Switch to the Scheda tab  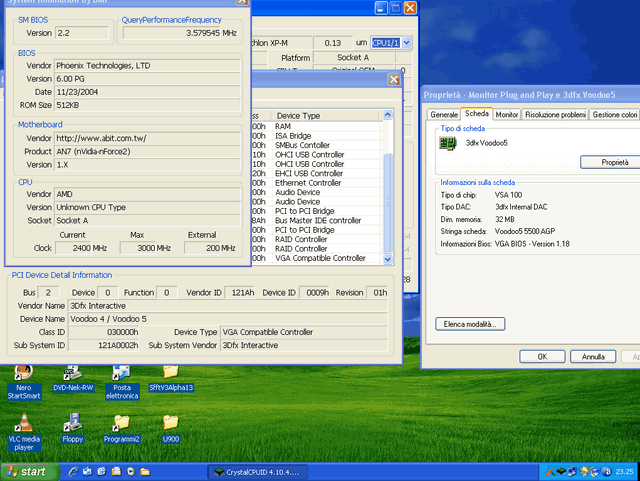coord(476,114)
